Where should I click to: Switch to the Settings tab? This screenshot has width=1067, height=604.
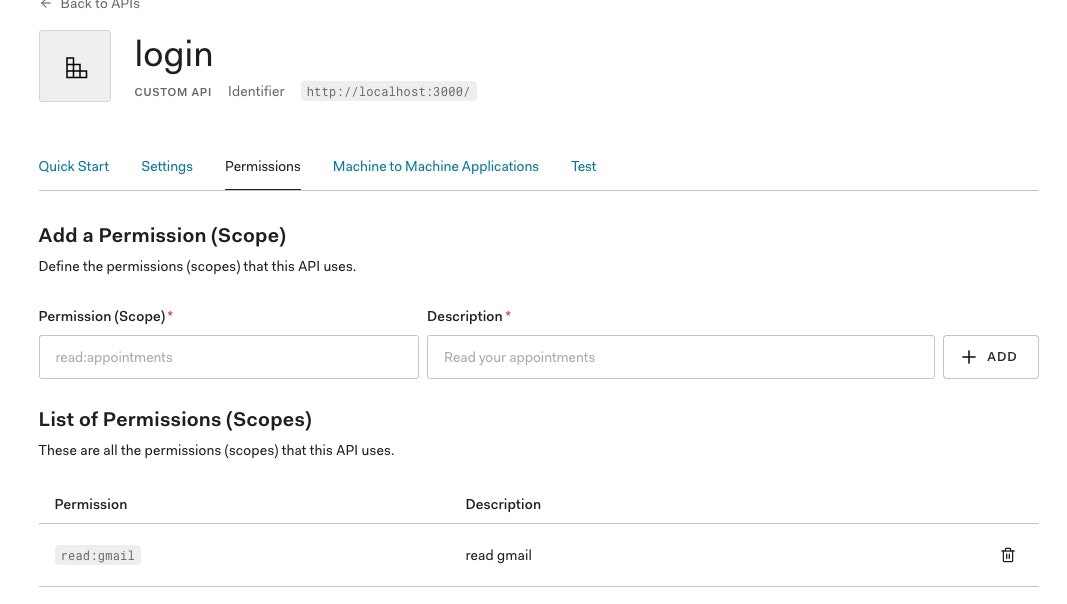(x=167, y=167)
